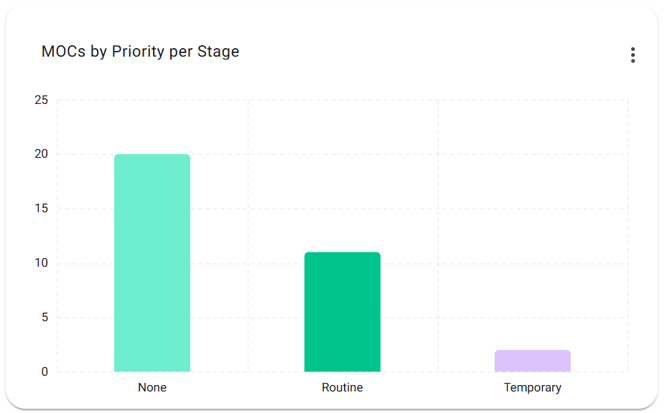Click the word 'Stage' in the chart title
The height and width of the screenshot is (413, 670).
coord(218,52)
